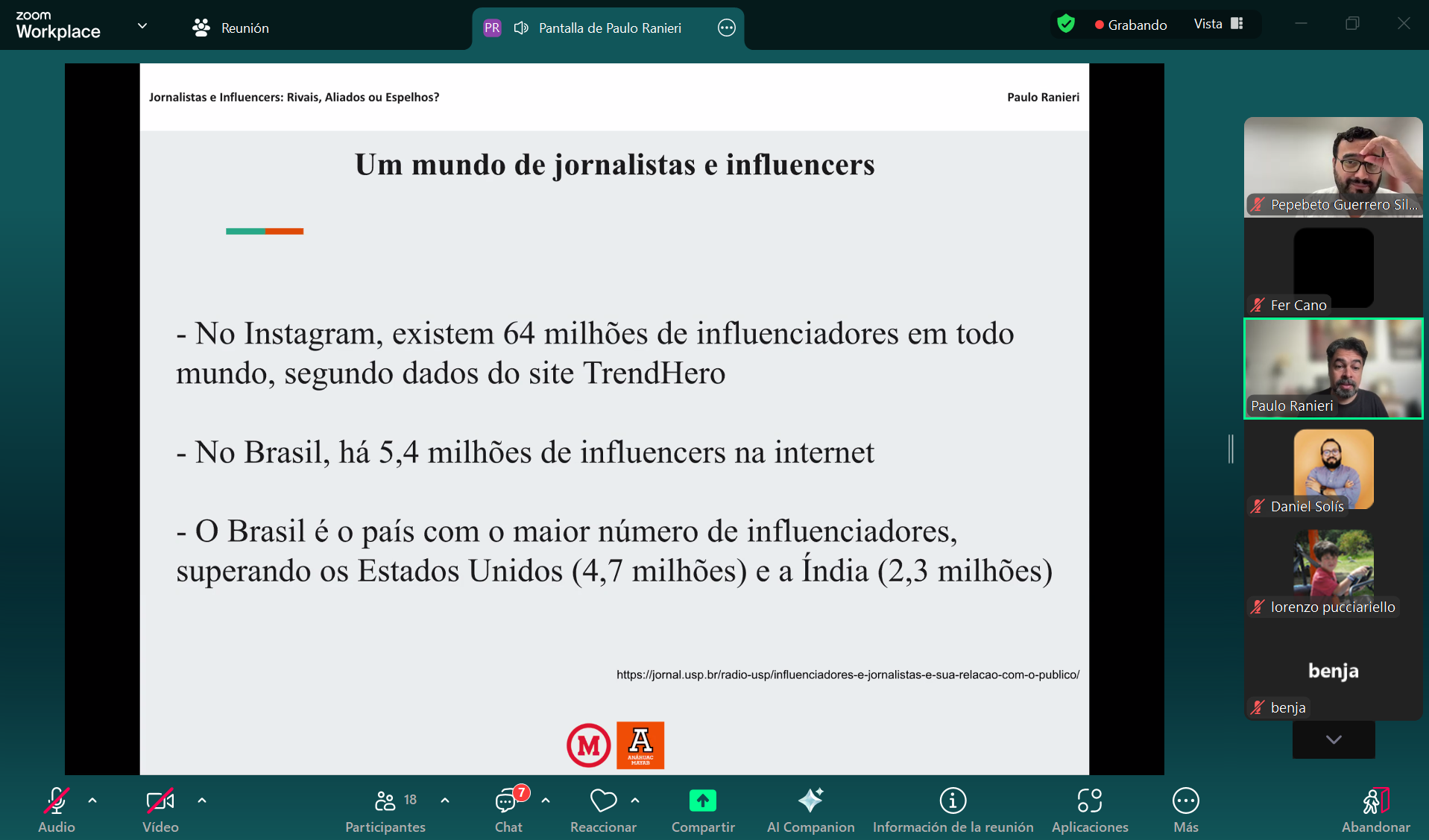
Task: Expand participants options arrow
Action: pyautogui.click(x=445, y=800)
